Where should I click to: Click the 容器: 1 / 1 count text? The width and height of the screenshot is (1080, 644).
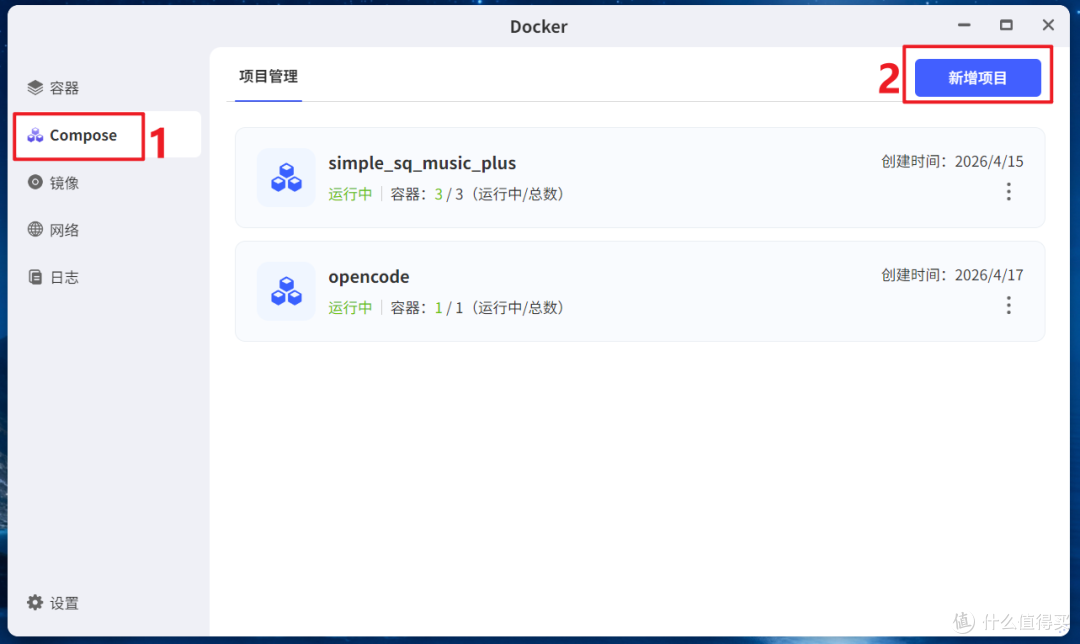click(477, 308)
